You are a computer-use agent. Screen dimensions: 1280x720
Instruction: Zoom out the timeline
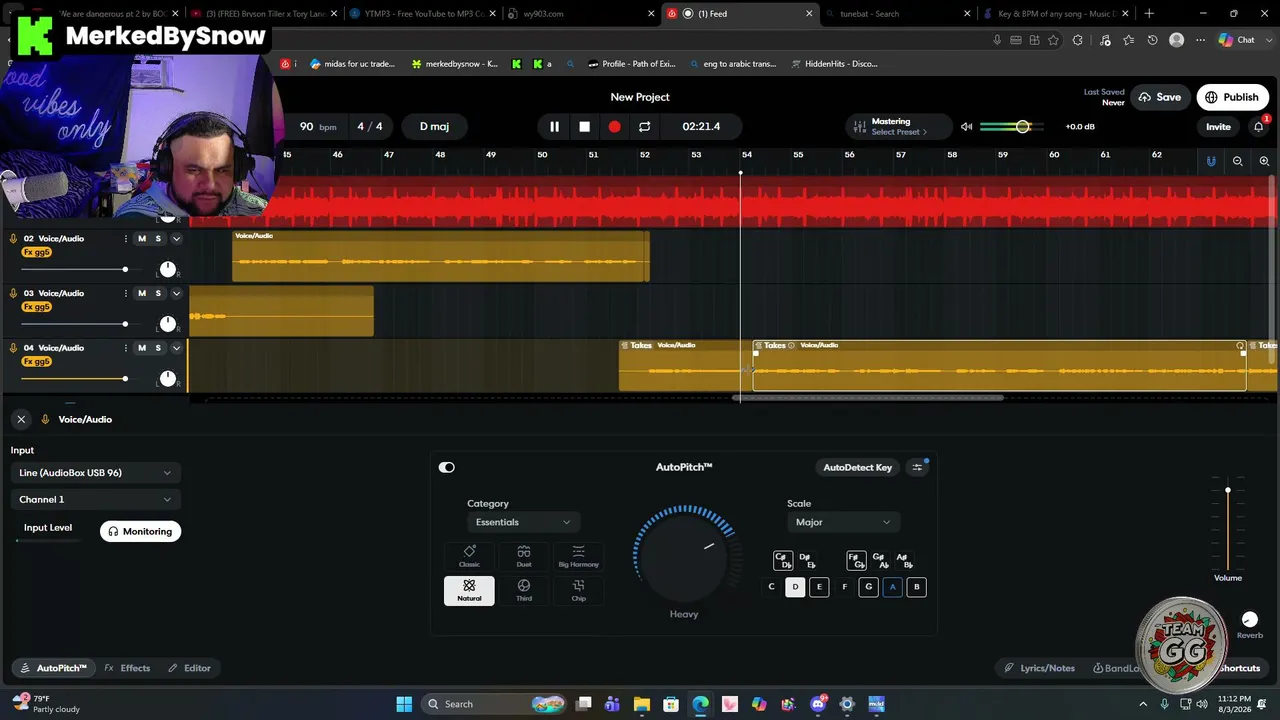tap(1238, 161)
